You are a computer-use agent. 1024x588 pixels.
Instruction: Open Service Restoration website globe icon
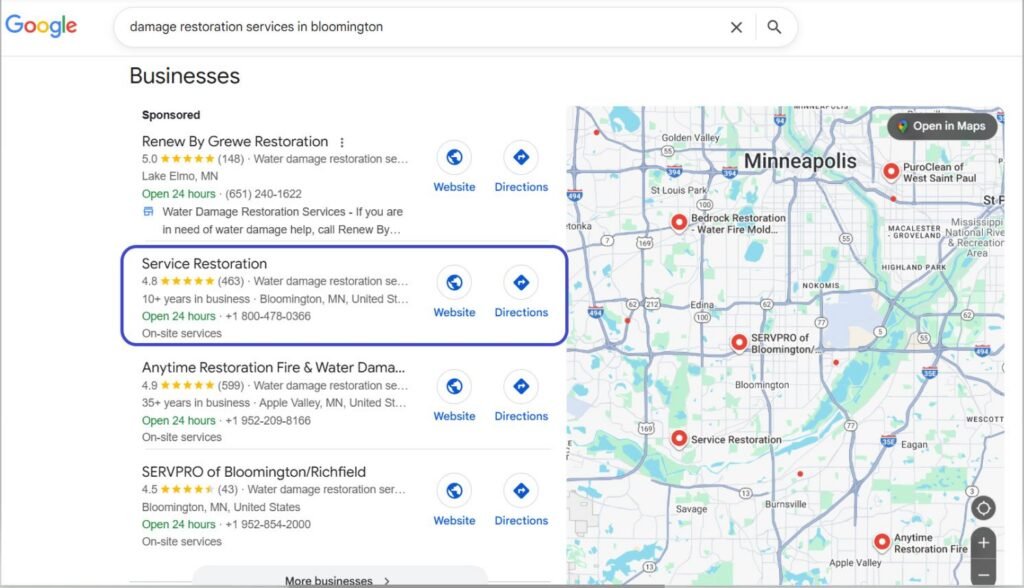pos(454,283)
